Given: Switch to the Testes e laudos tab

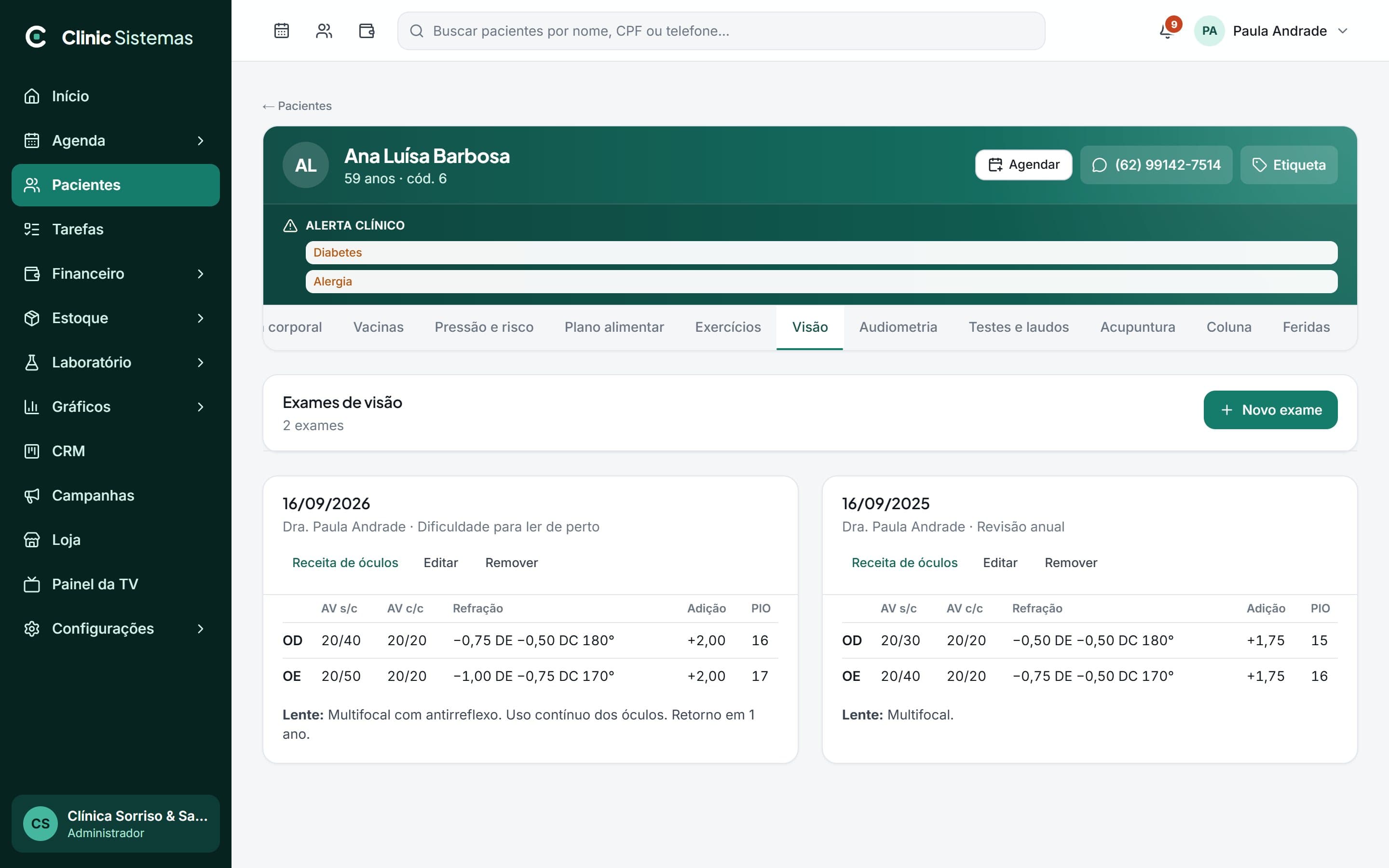Looking at the screenshot, I should [x=1019, y=327].
